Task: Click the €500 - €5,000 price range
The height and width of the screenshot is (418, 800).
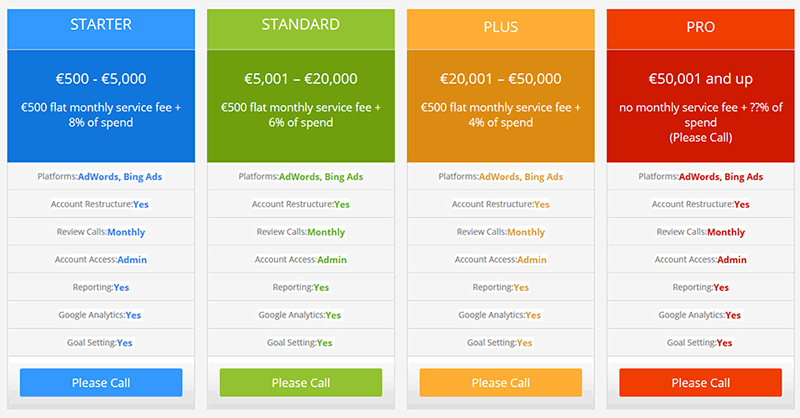Action: tap(101, 79)
